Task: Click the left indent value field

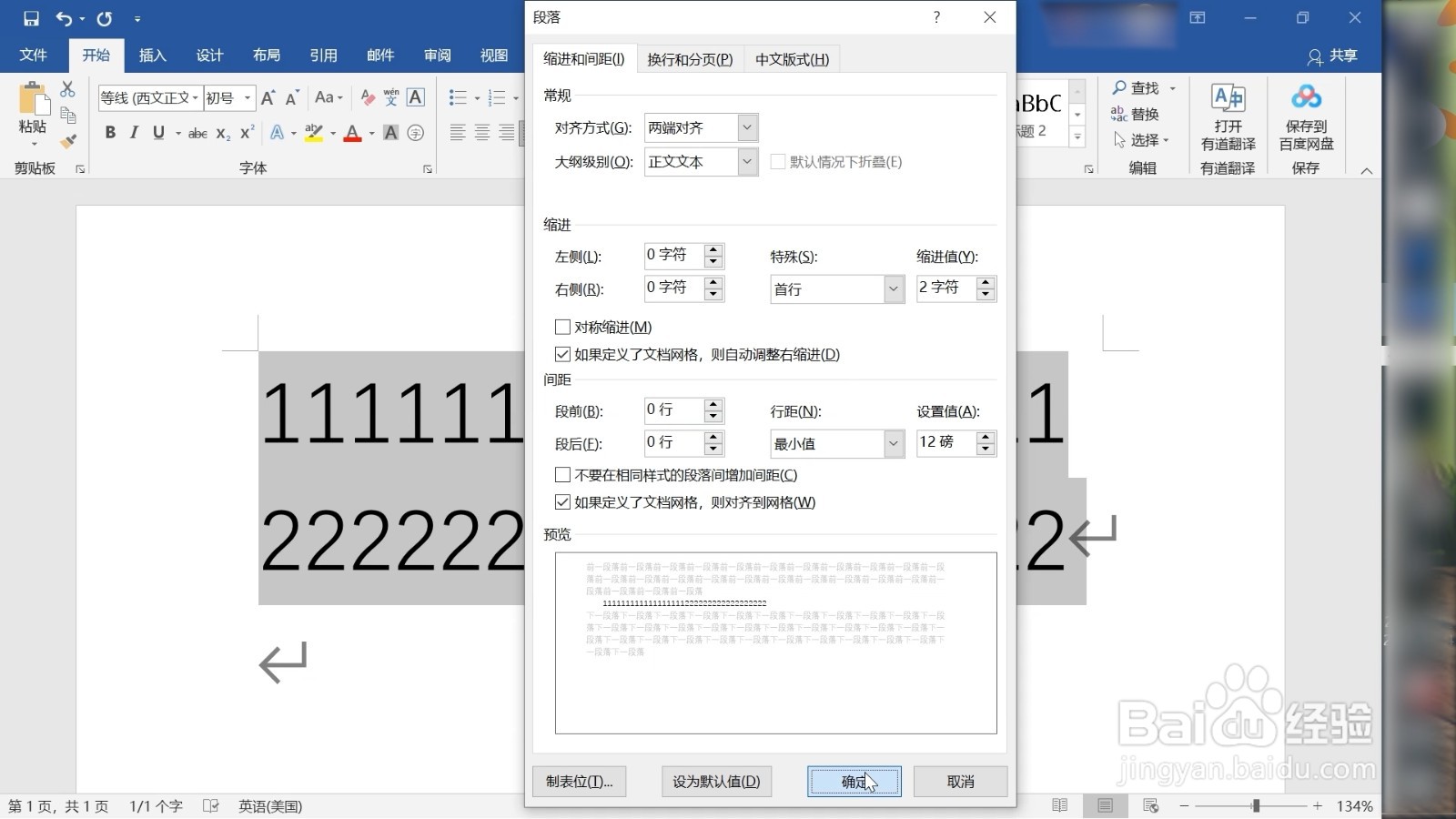Action: (x=673, y=256)
